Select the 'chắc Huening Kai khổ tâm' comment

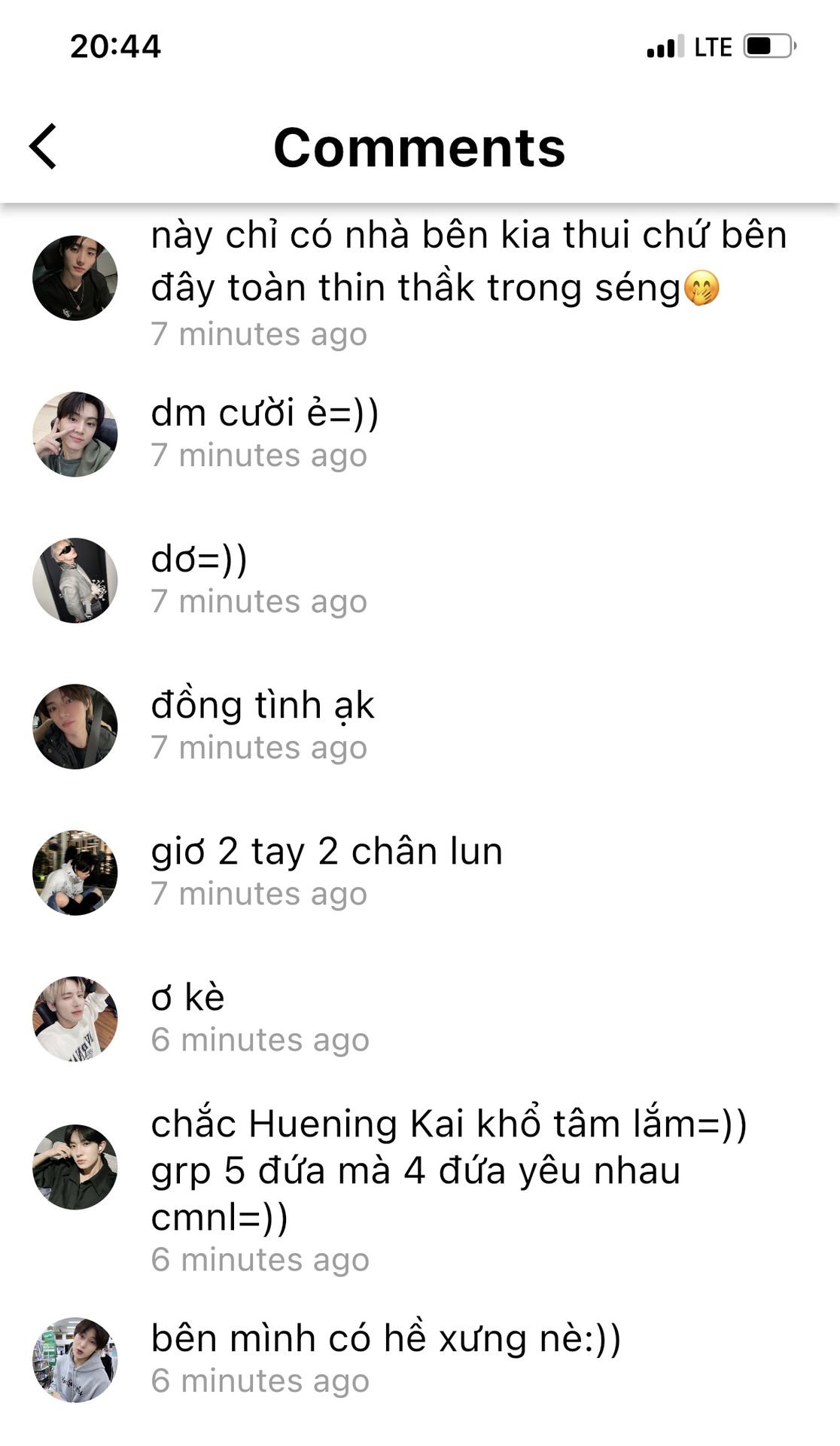tap(449, 1170)
